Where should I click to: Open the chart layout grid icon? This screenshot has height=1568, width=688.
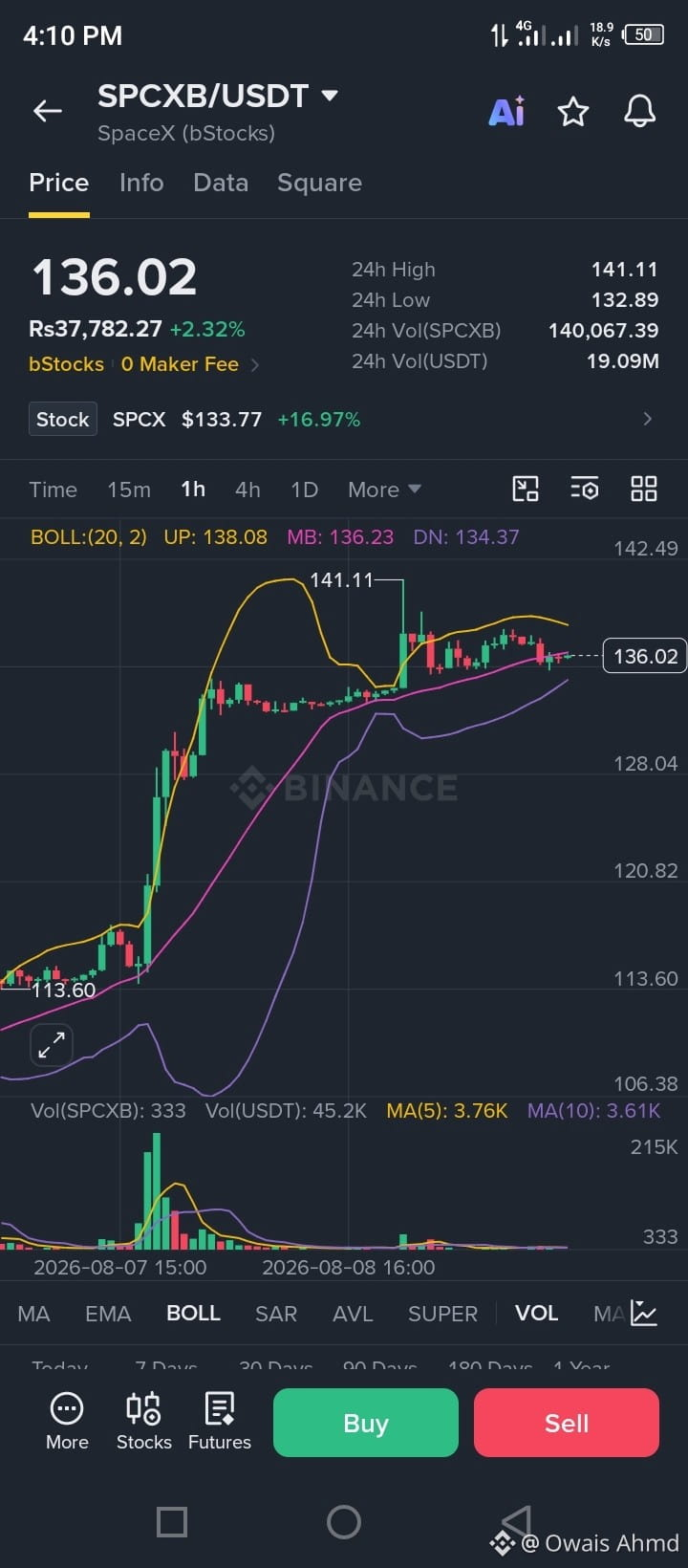click(644, 489)
